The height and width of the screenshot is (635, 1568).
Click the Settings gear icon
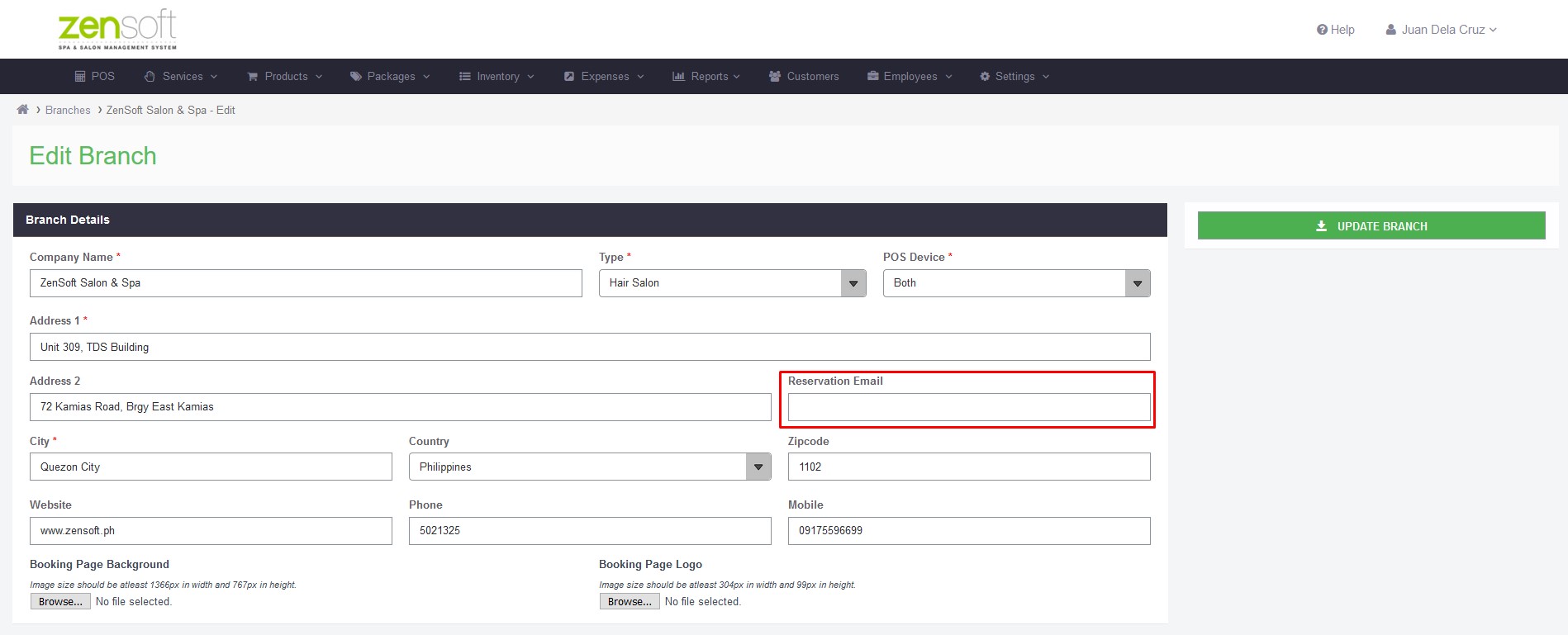tap(985, 77)
